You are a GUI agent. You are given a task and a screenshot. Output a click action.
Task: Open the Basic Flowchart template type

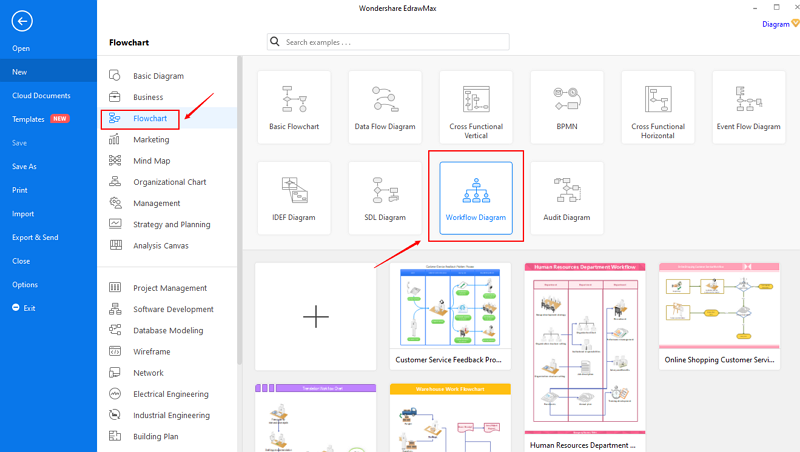click(x=294, y=107)
